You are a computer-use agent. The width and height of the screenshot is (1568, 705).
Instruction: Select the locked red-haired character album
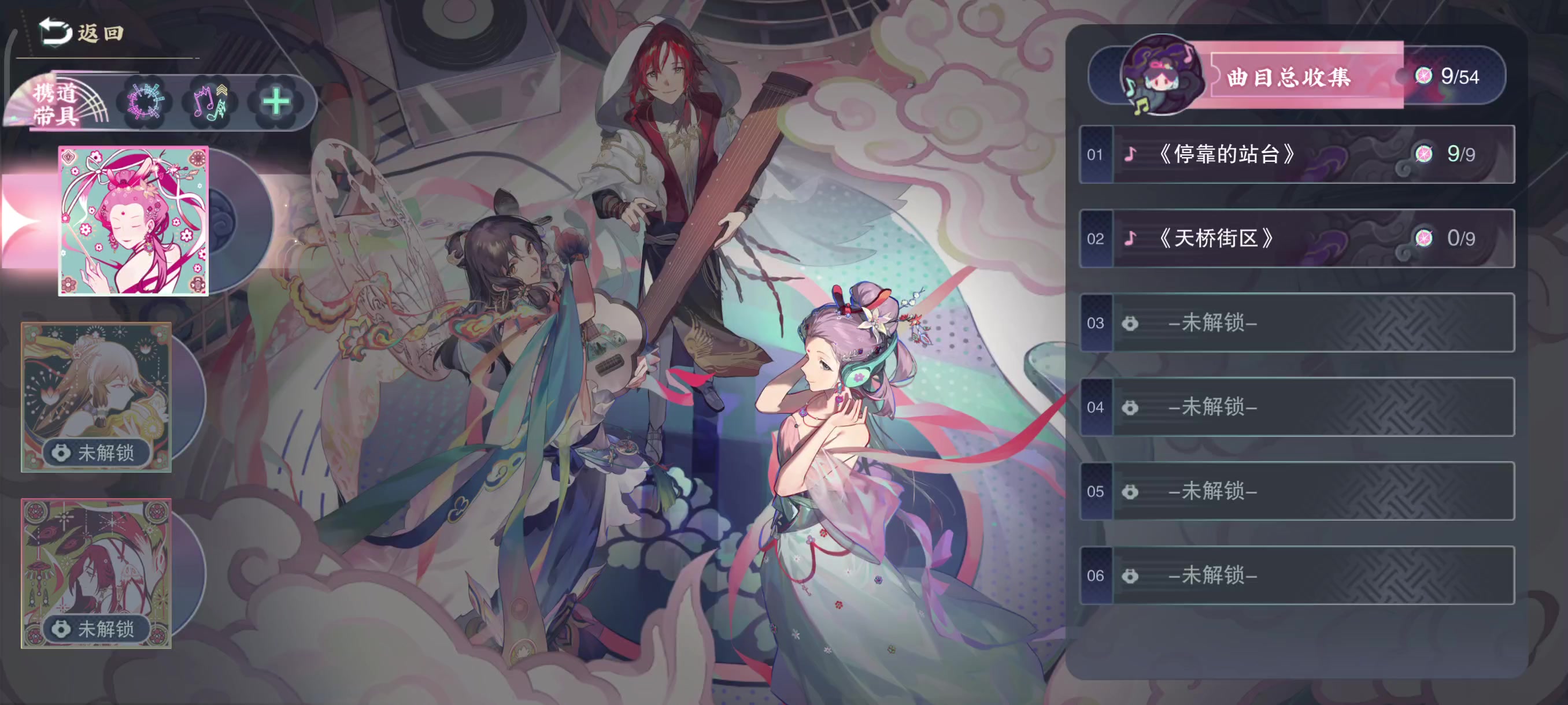tap(96, 573)
